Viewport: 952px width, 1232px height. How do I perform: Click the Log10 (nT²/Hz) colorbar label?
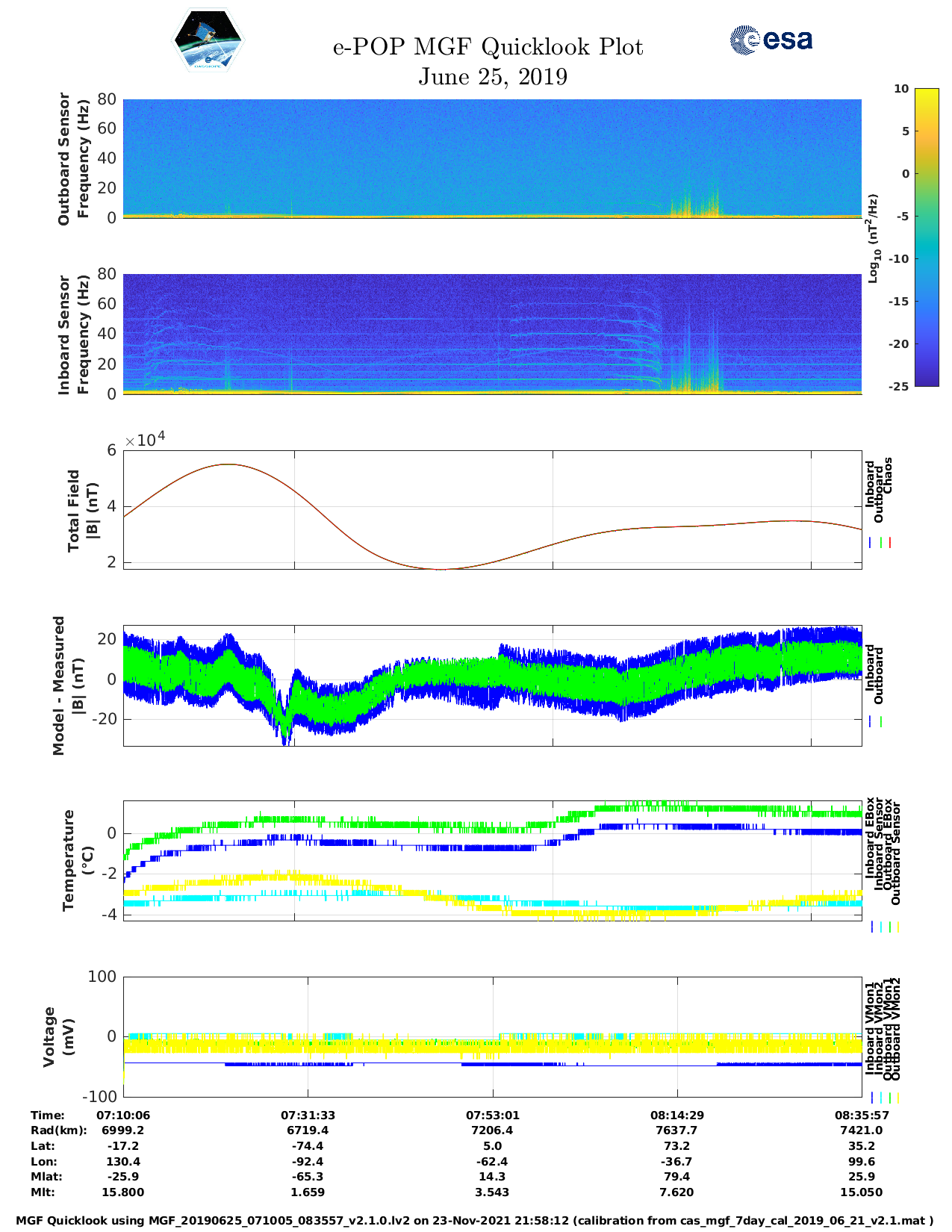(872, 238)
